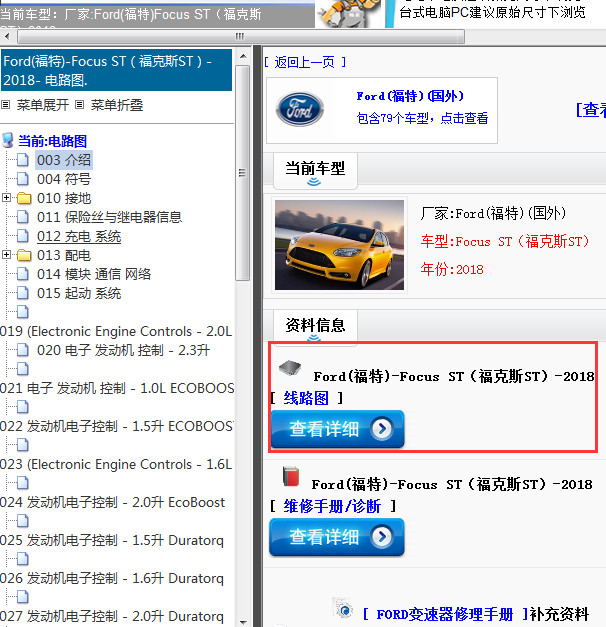This screenshot has height=627, width=606.
Task: Go back via 返回上一页 link
Action: click(305, 62)
